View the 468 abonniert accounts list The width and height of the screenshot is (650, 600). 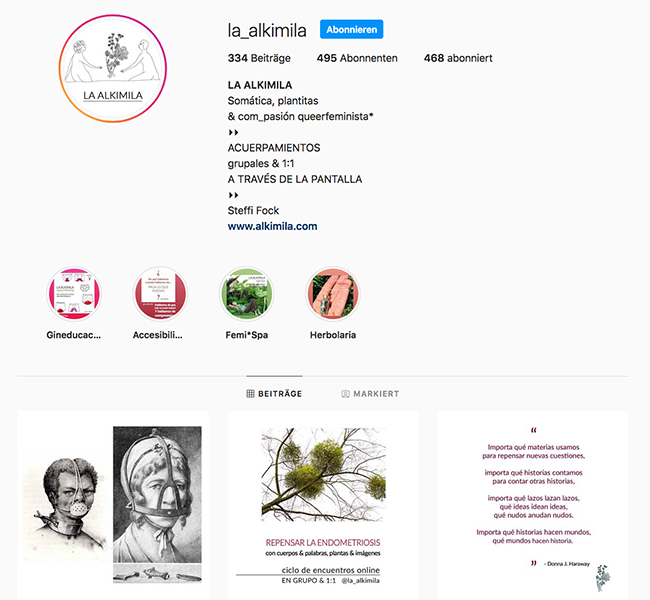tap(458, 58)
